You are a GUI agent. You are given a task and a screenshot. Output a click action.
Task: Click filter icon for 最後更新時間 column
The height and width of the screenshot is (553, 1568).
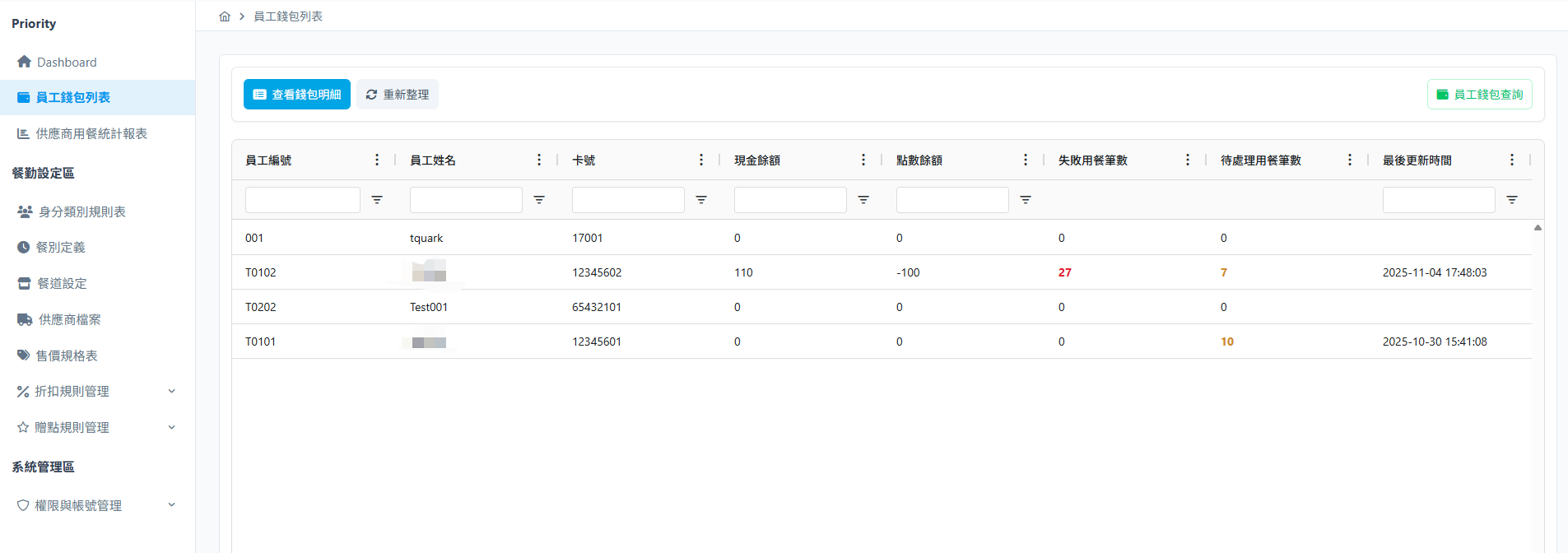click(1512, 200)
